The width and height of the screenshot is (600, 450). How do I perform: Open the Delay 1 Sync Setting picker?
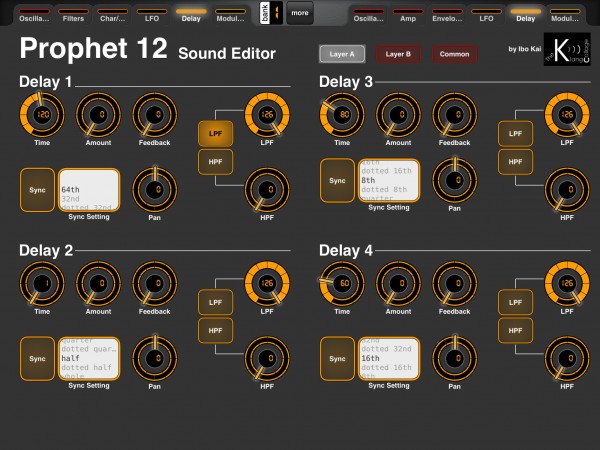(x=89, y=190)
